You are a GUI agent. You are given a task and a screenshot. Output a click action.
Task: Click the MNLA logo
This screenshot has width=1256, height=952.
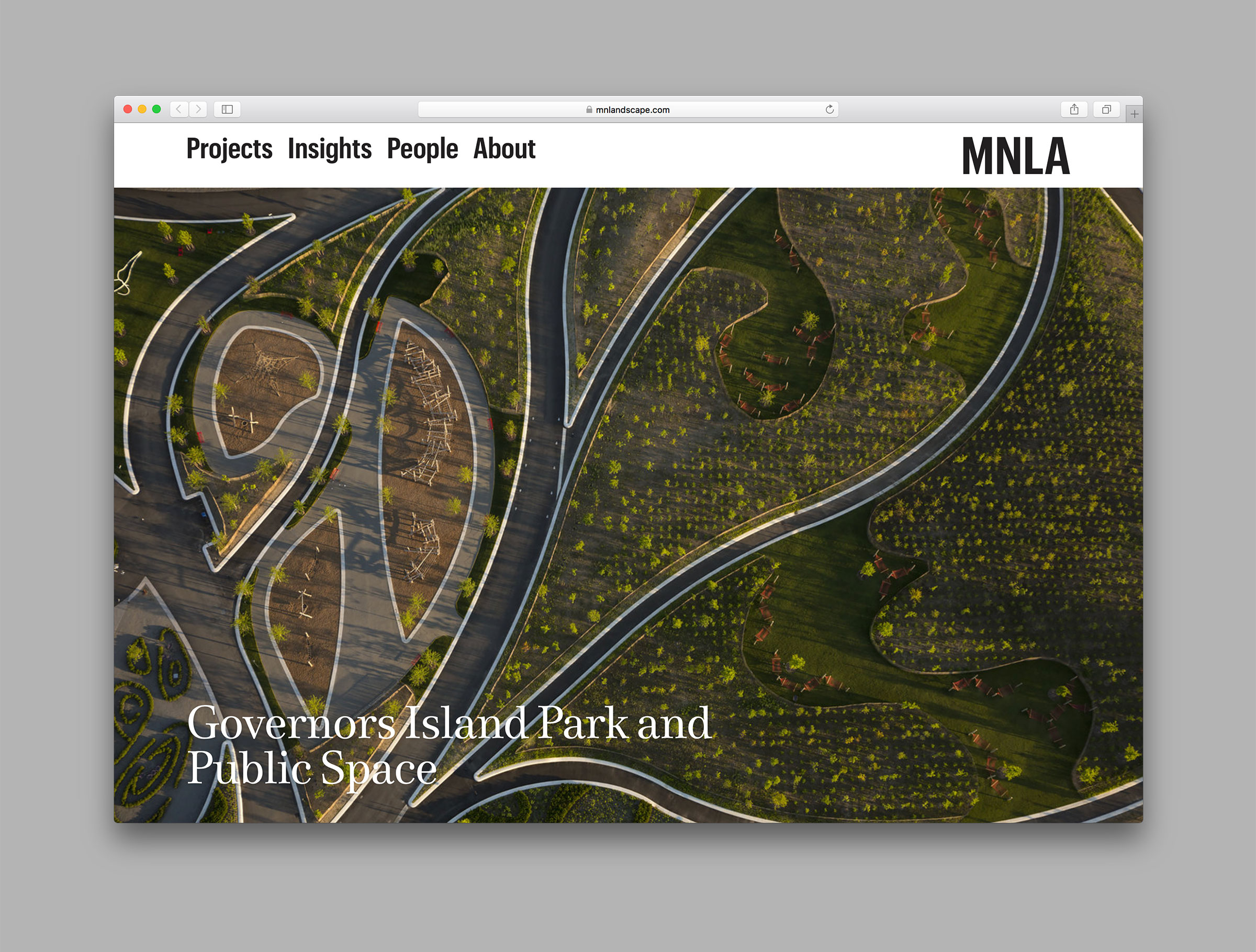click(1015, 155)
